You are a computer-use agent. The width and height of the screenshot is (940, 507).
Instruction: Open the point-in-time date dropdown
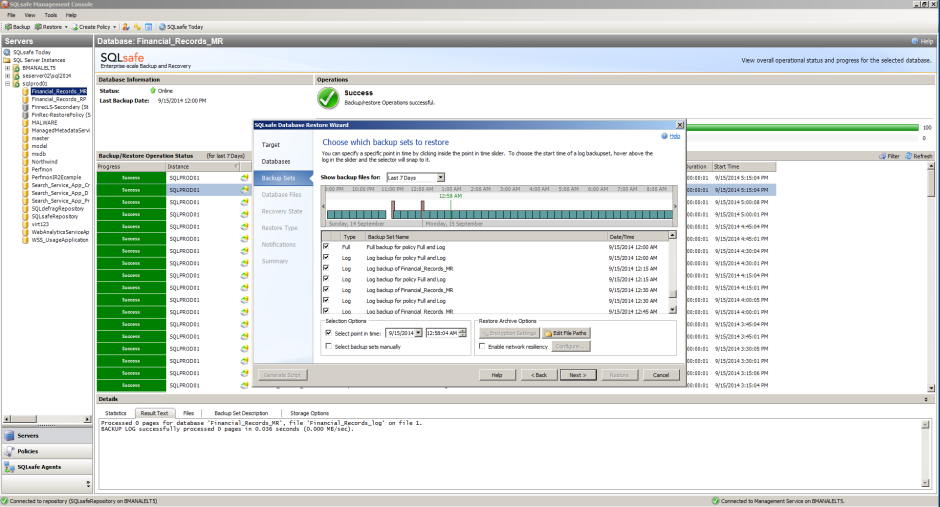pyautogui.click(x=418, y=333)
